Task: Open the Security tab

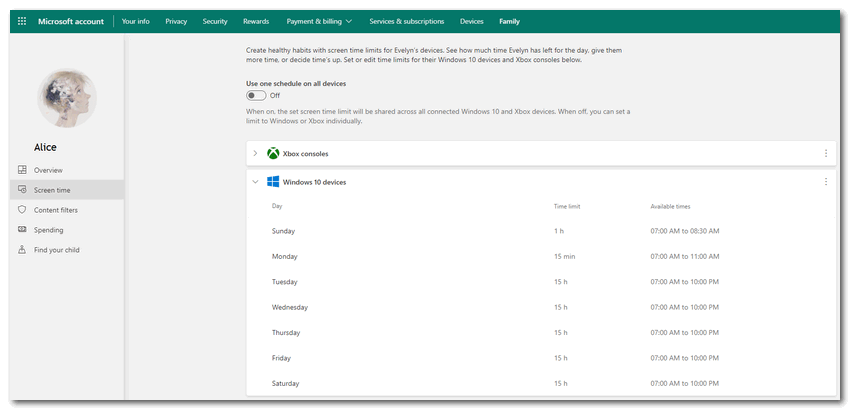Action: 215,21
